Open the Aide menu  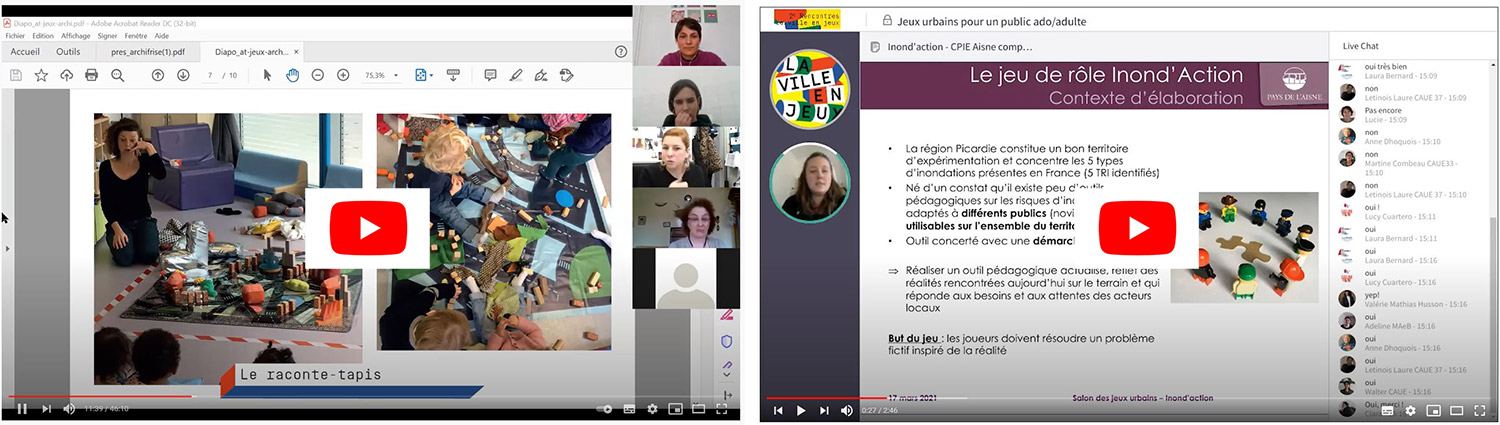[162, 35]
